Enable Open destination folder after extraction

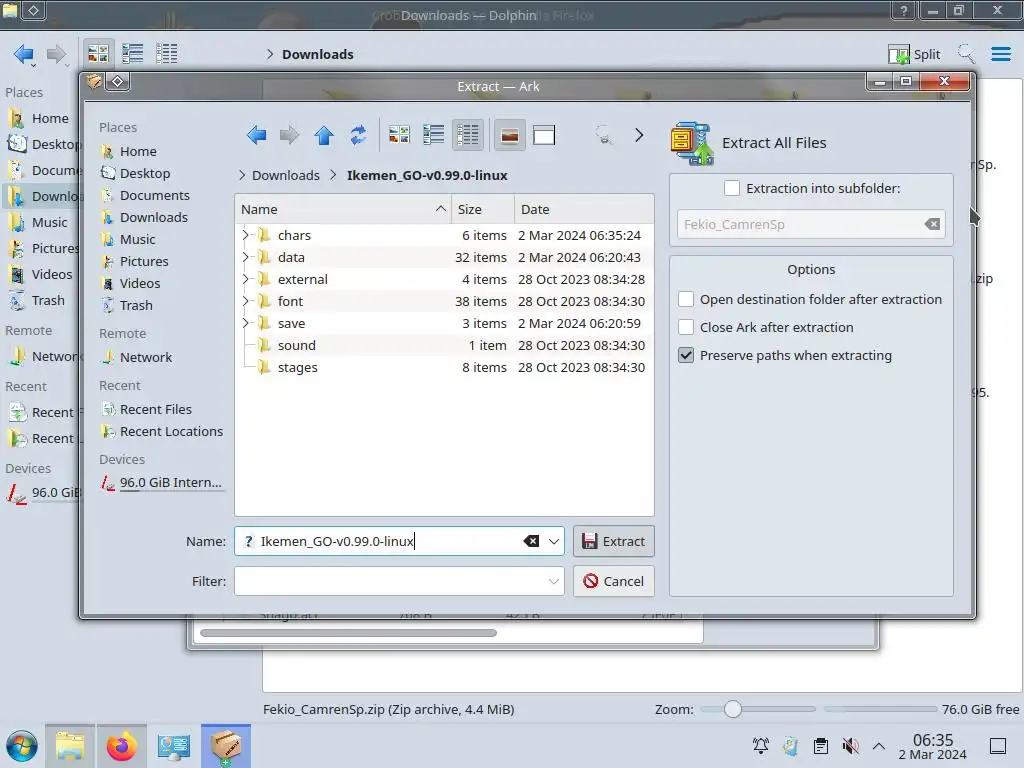pyautogui.click(x=686, y=299)
